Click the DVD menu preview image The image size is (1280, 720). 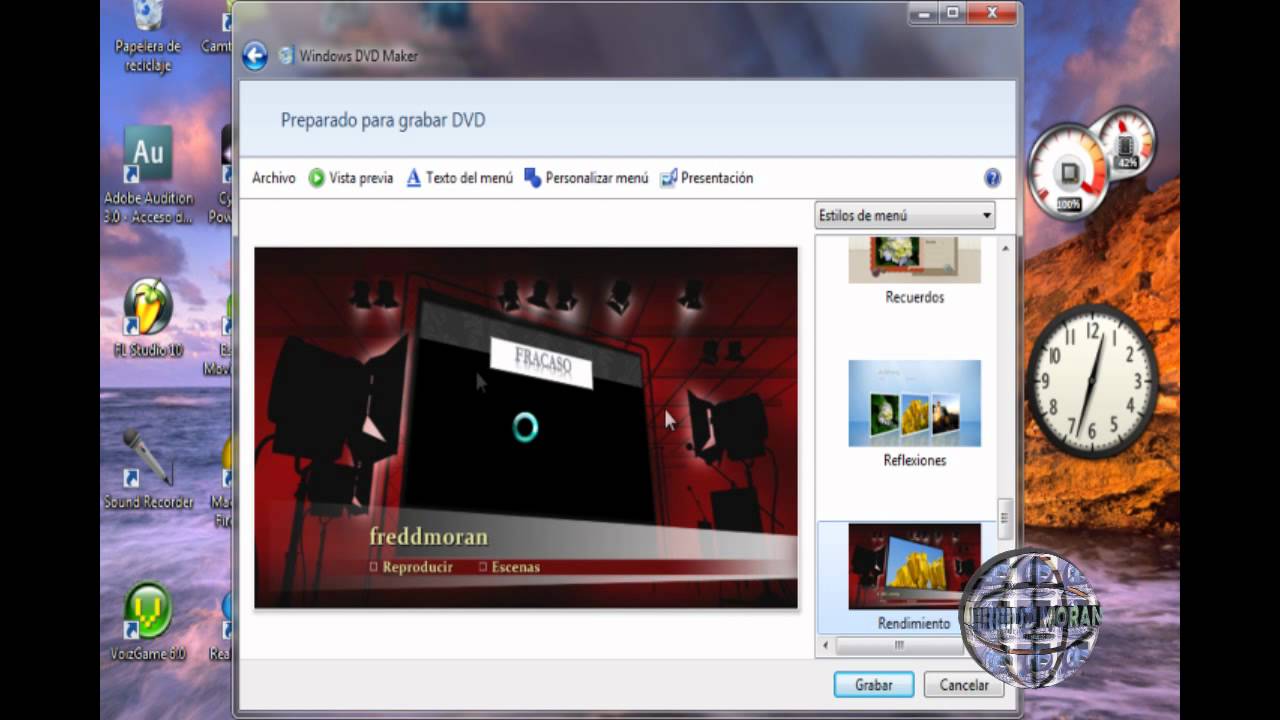(x=526, y=428)
